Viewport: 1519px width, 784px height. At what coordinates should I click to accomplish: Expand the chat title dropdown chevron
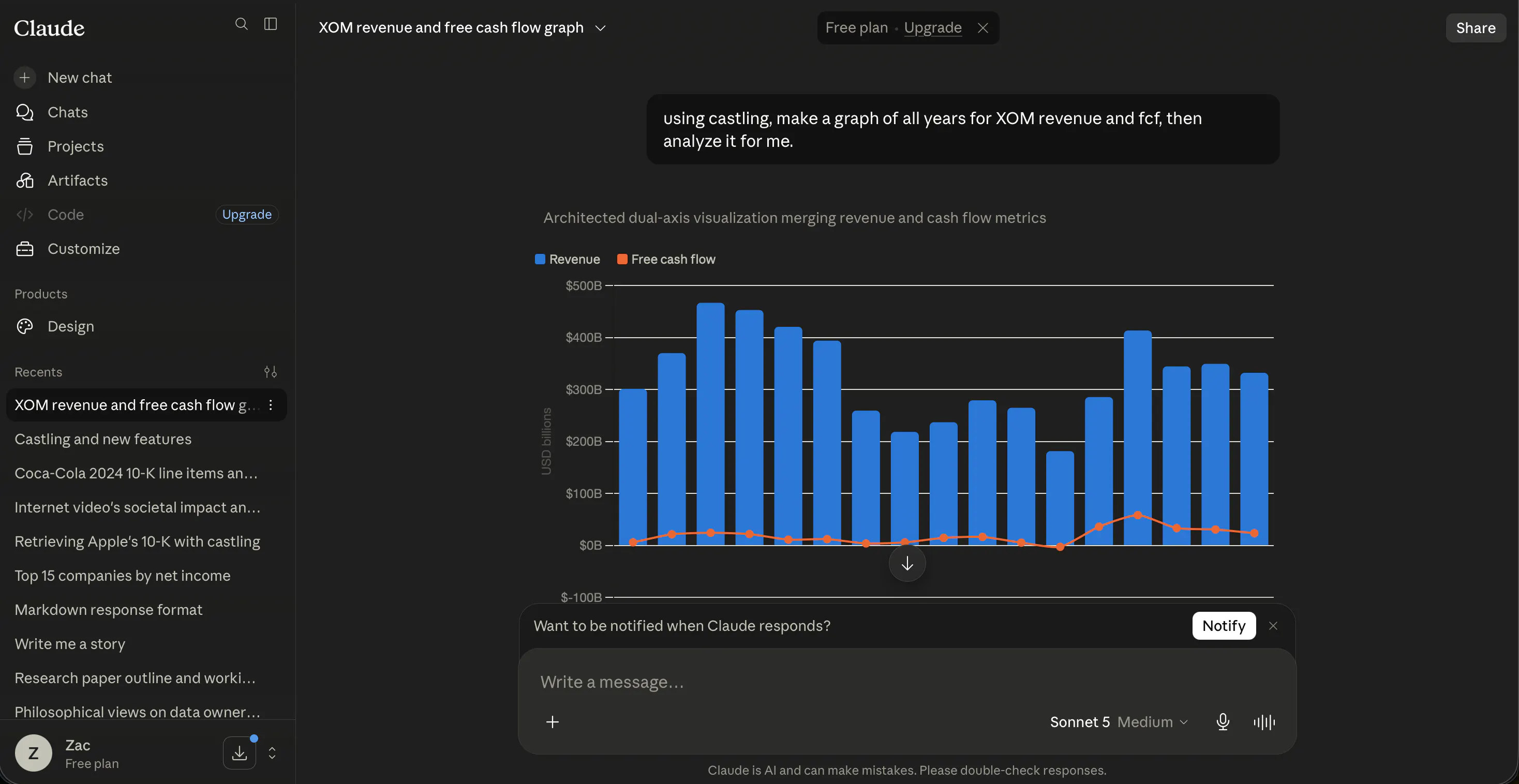[x=600, y=28]
